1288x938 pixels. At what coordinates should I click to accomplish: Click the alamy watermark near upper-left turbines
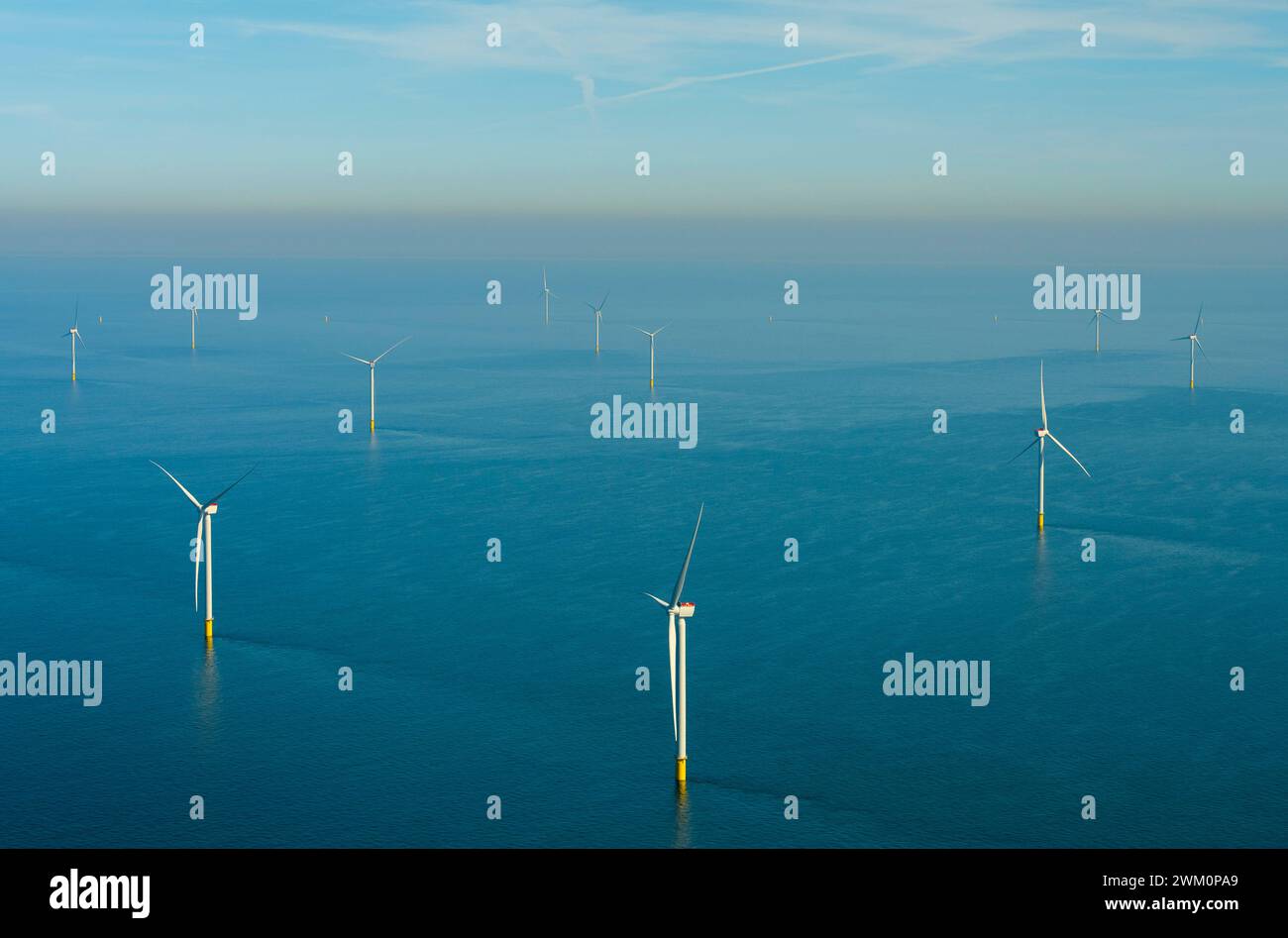click(x=204, y=293)
